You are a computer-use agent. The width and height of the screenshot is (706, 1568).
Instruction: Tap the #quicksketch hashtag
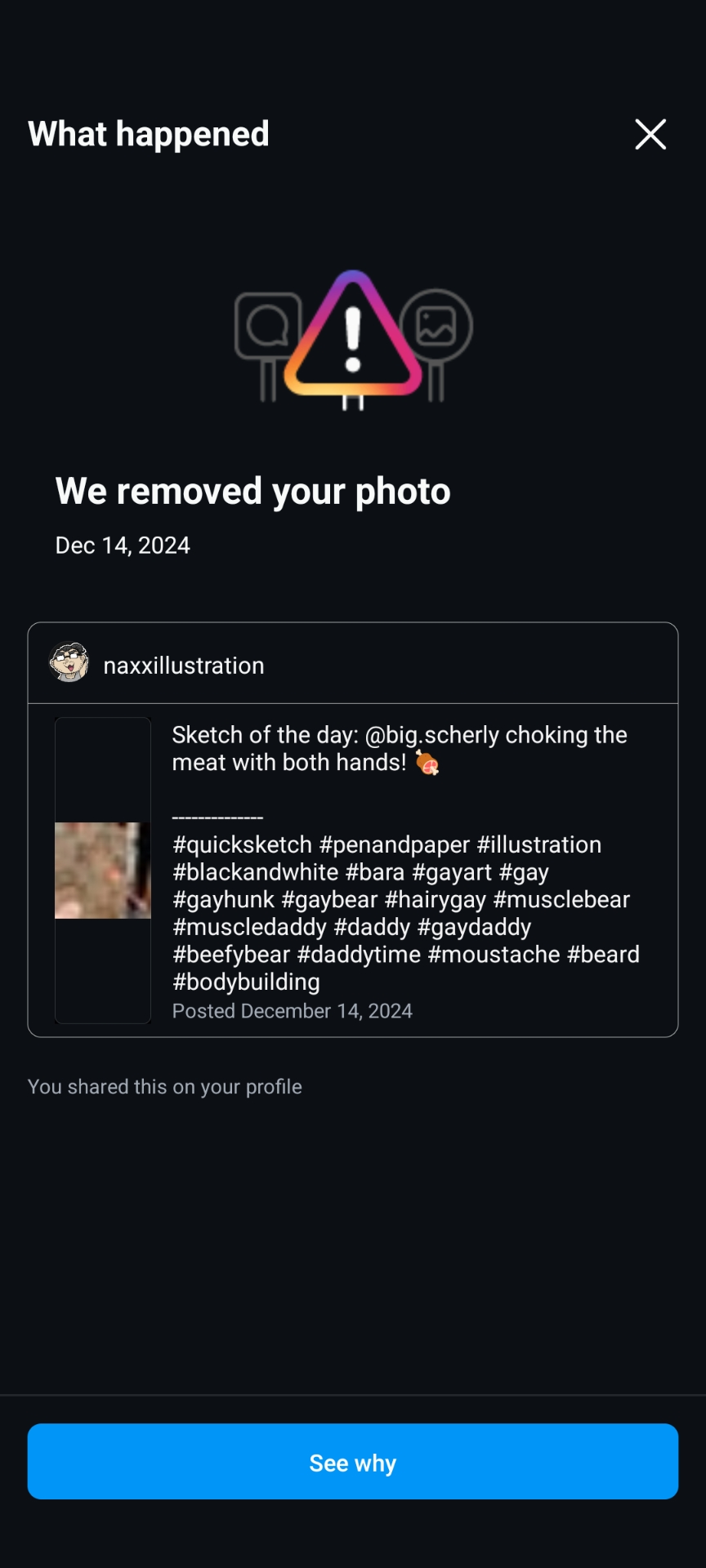pyautogui.click(x=242, y=844)
